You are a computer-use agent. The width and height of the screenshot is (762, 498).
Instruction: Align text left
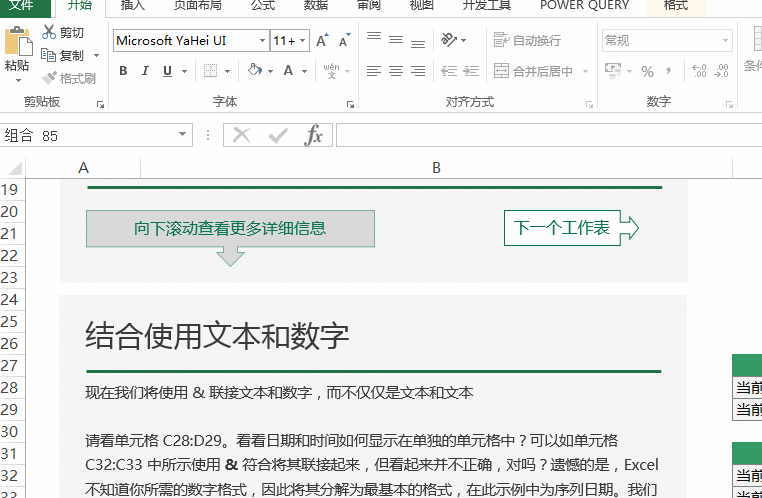374,71
